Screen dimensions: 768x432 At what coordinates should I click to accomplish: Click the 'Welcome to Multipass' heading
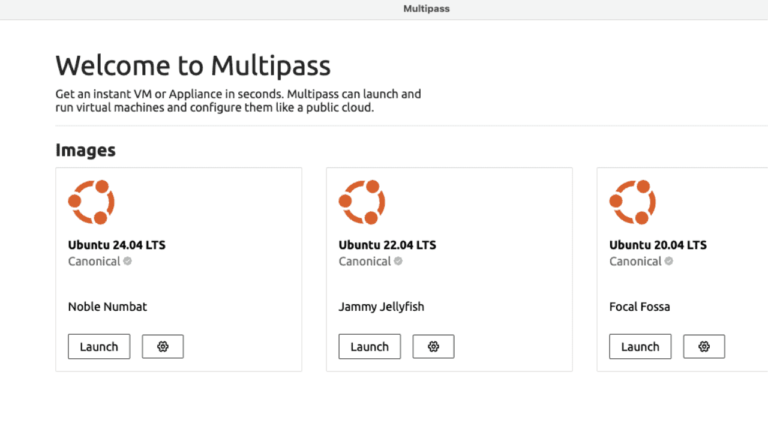pos(193,66)
